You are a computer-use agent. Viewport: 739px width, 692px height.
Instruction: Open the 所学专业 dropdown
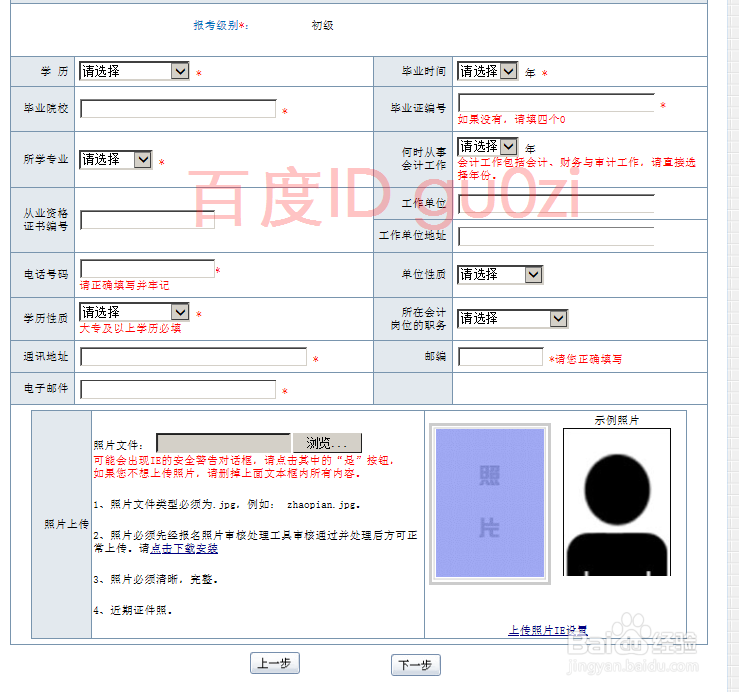click(115, 159)
